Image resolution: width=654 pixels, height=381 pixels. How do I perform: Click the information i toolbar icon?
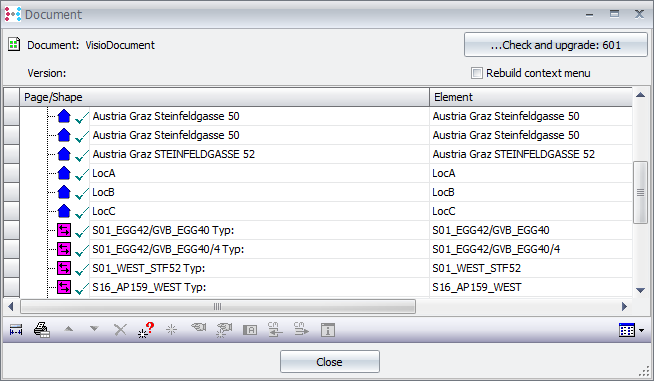[328, 330]
